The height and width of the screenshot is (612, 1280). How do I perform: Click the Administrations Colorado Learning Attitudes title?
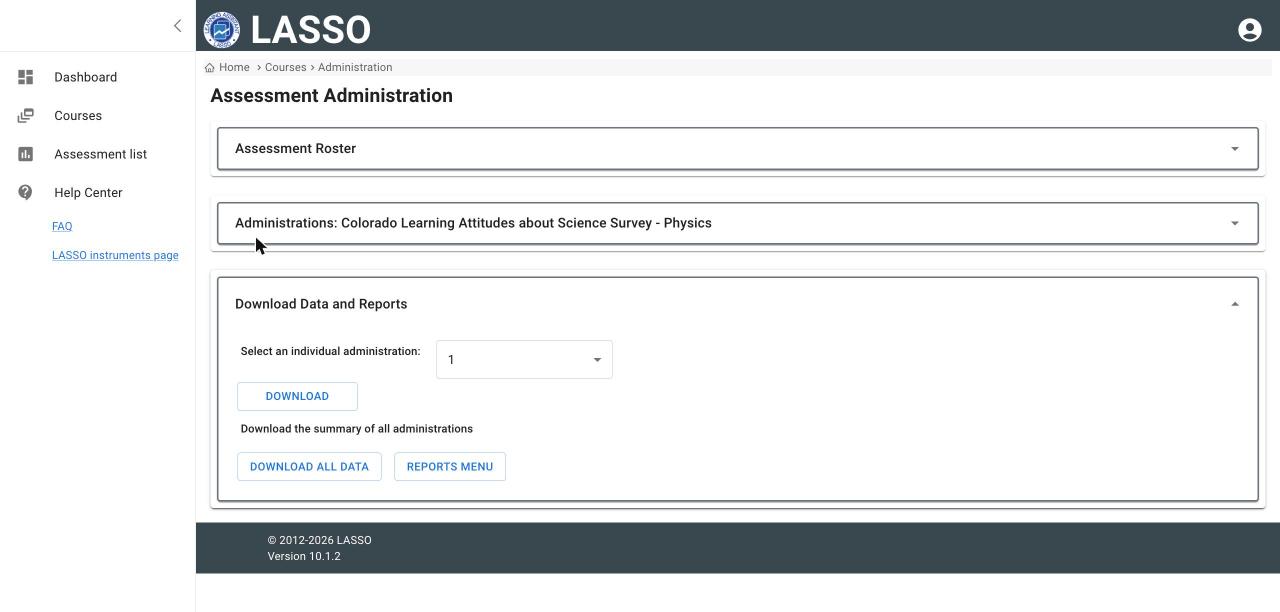473,223
